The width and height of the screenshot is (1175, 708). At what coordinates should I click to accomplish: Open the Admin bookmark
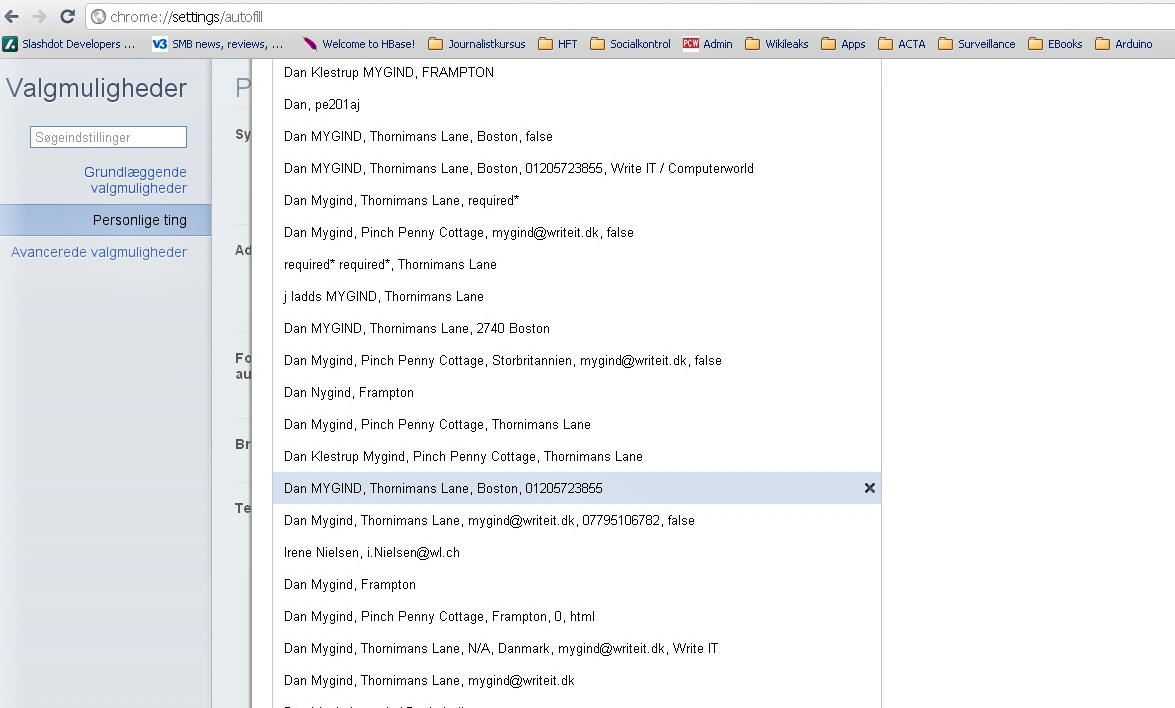pyautogui.click(x=708, y=44)
